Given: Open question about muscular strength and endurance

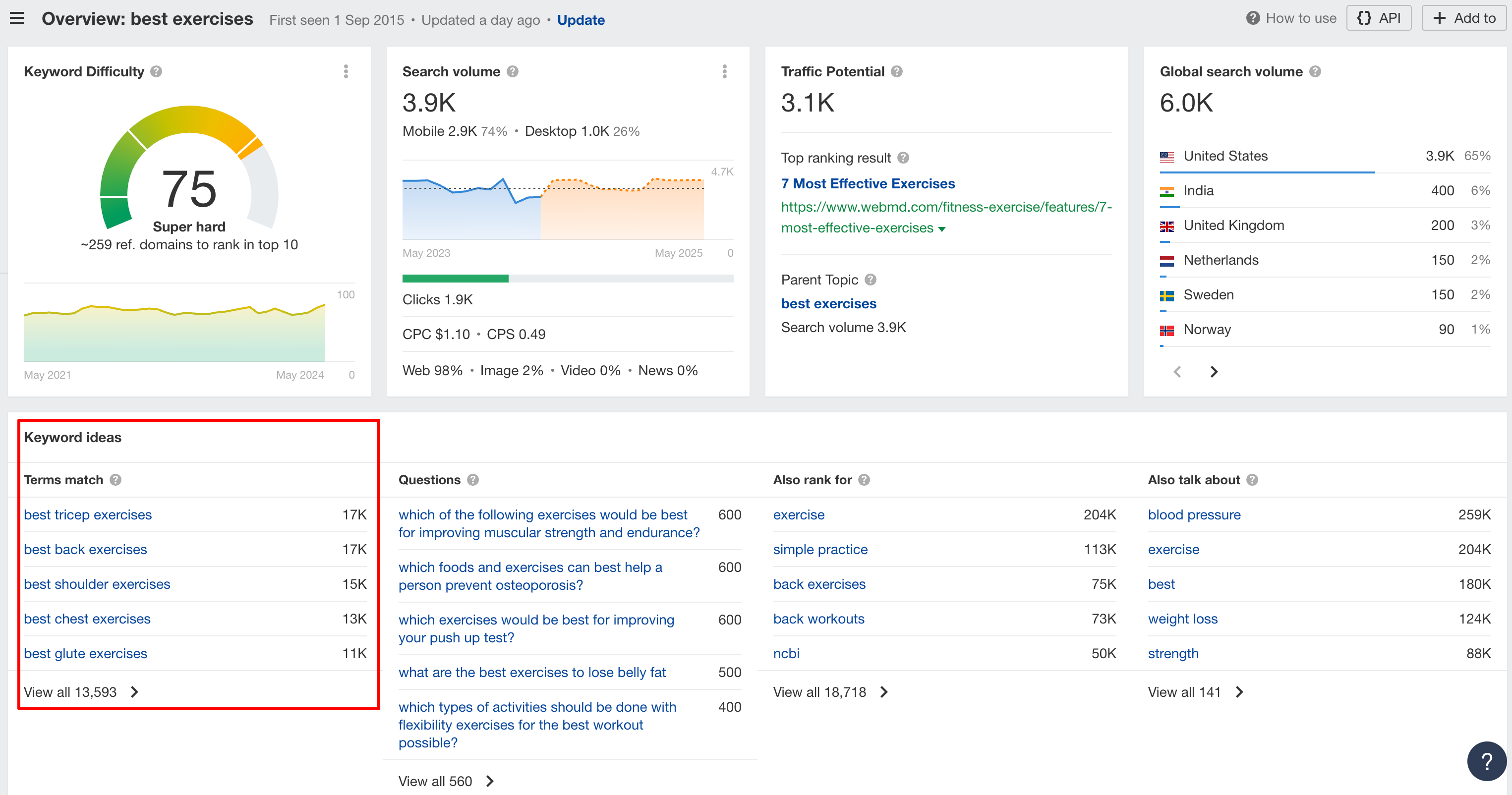Looking at the screenshot, I should [549, 524].
